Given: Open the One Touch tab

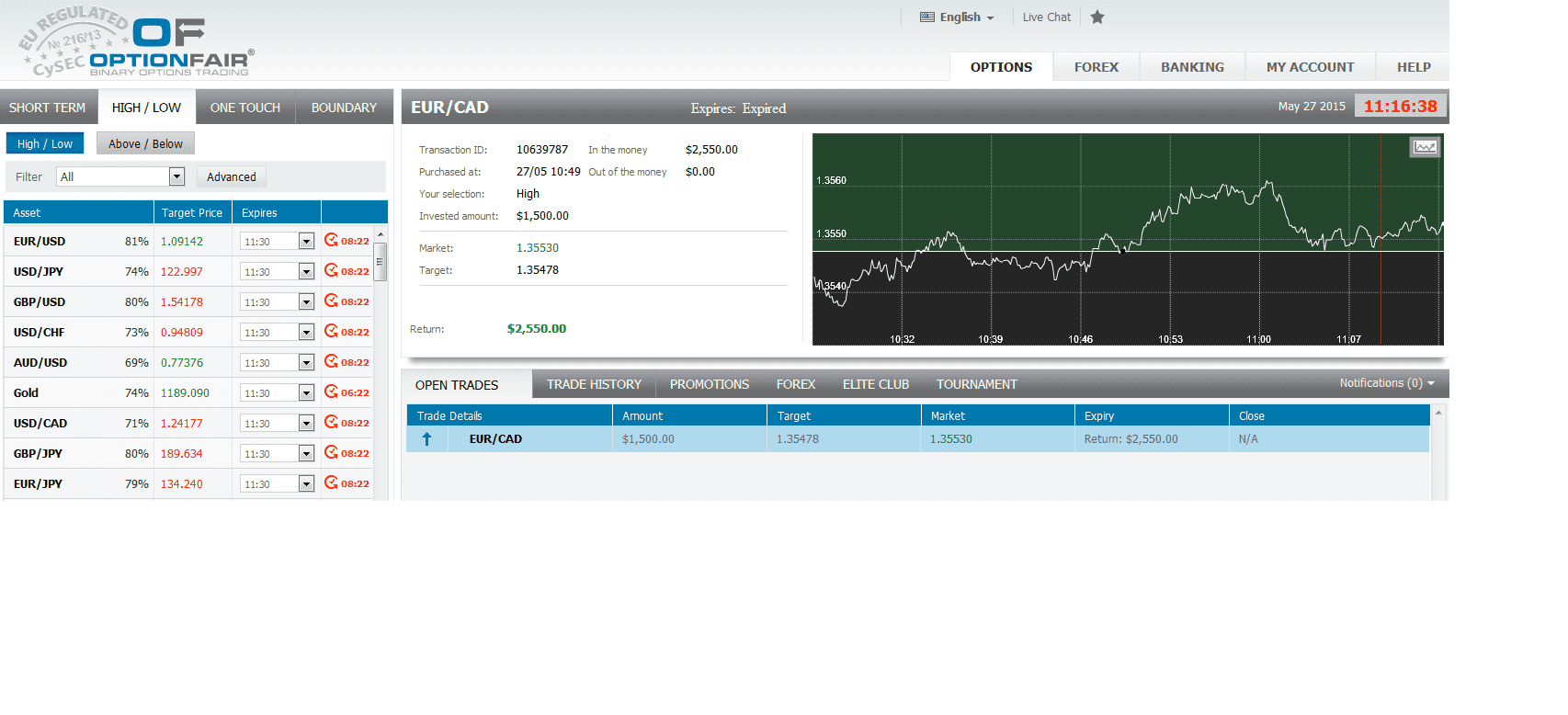Looking at the screenshot, I should 244,108.
